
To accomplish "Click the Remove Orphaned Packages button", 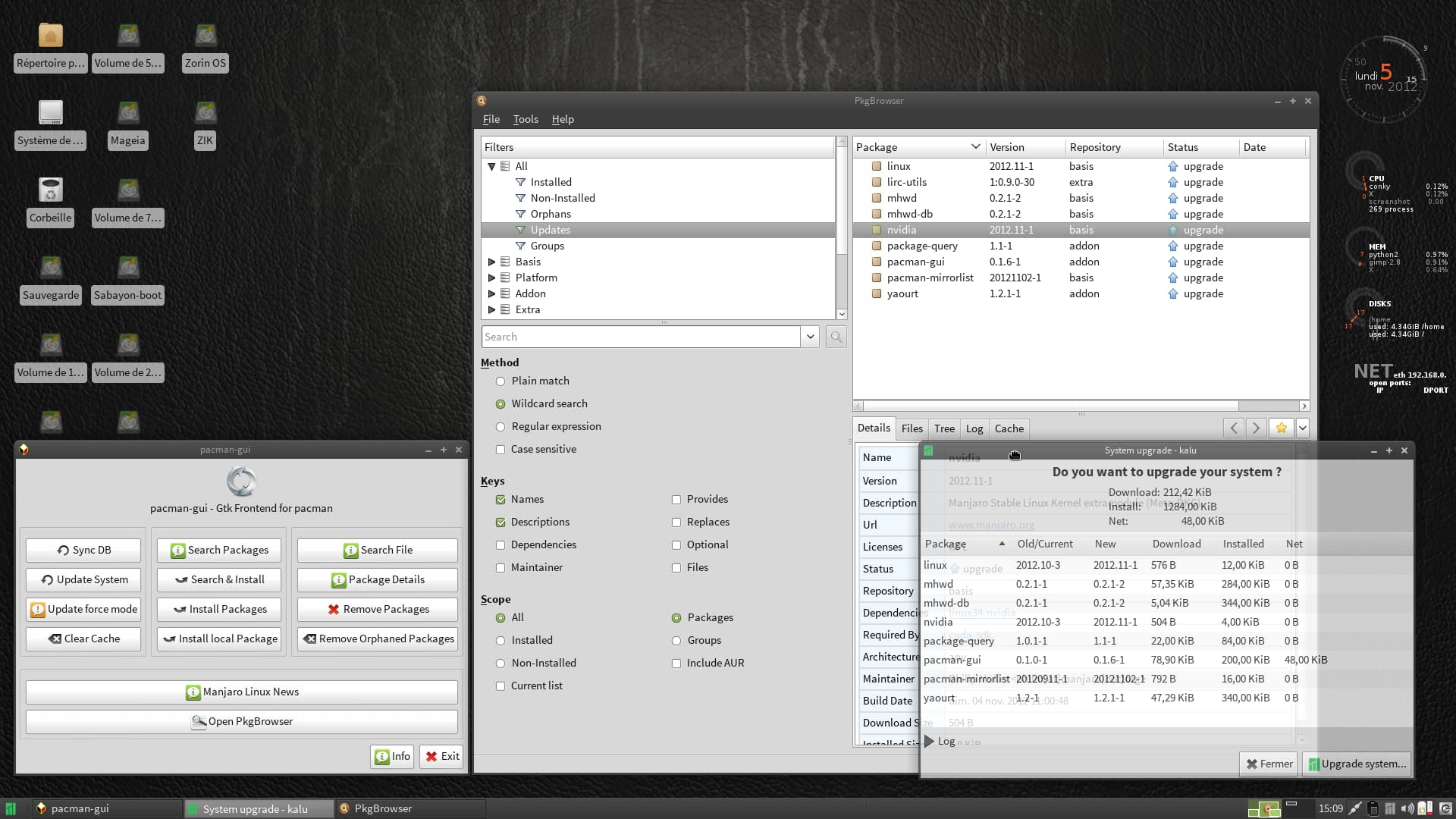I will tap(378, 639).
